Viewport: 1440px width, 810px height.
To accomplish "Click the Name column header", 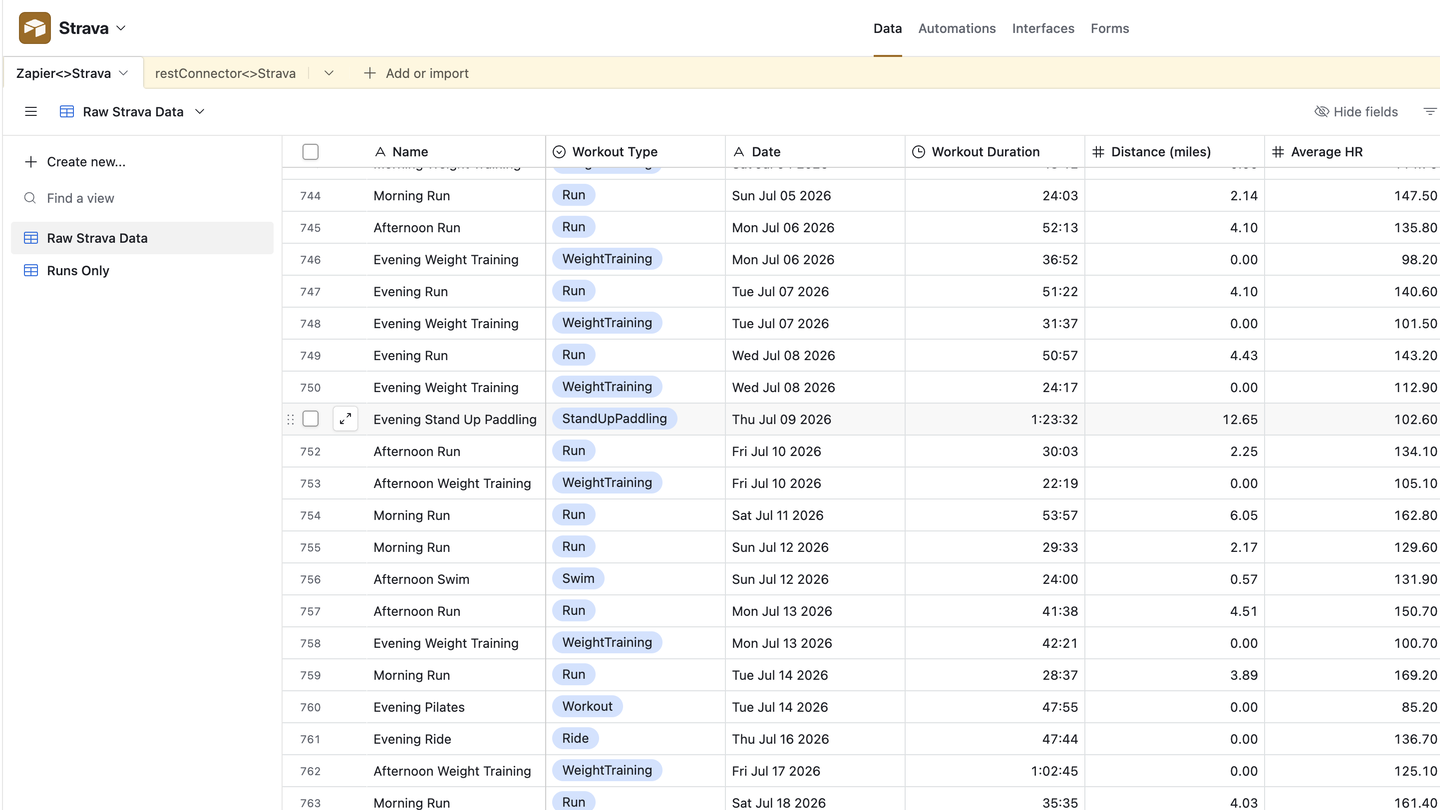I will (456, 152).
